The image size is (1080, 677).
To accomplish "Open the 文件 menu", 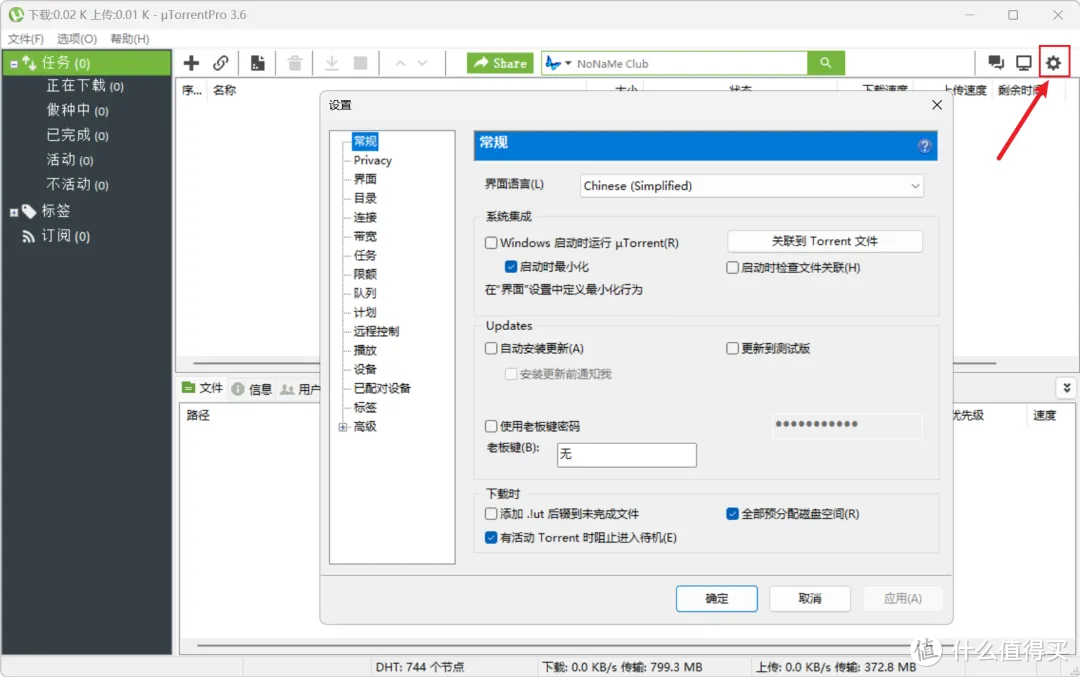I will click(x=25, y=39).
